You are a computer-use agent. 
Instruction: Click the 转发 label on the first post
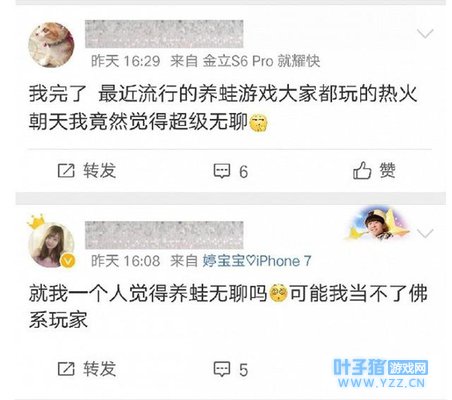(99, 171)
